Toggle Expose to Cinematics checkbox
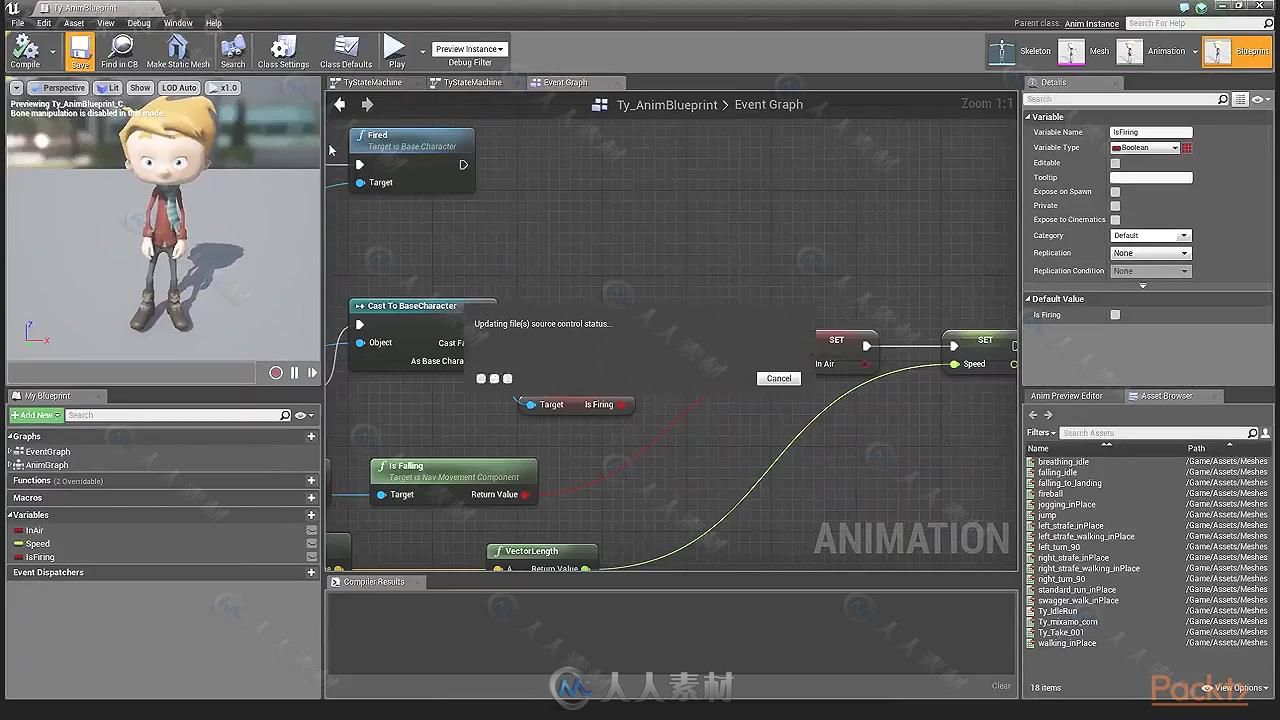Viewport: 1280px width, 720px height. pos(1115,220)
